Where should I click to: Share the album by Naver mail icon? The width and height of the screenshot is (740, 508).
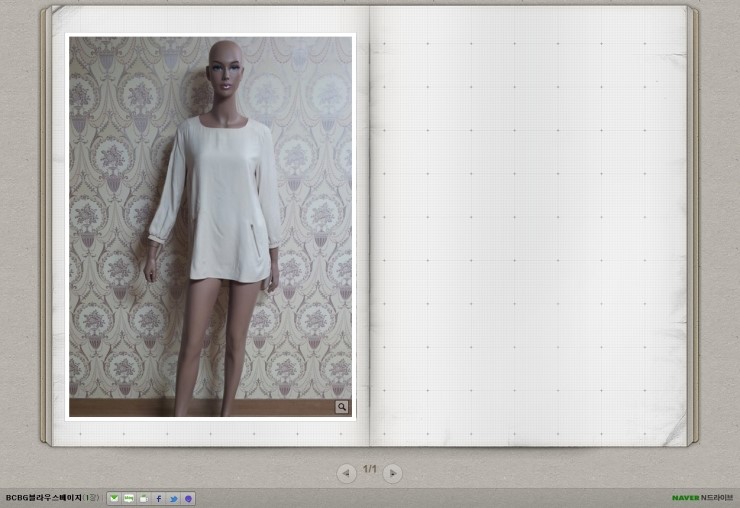click(x=114, y=498)
